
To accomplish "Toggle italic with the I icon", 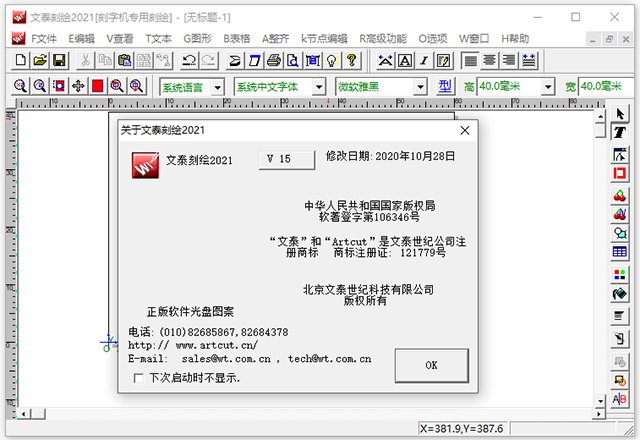I will pos(424,61).
